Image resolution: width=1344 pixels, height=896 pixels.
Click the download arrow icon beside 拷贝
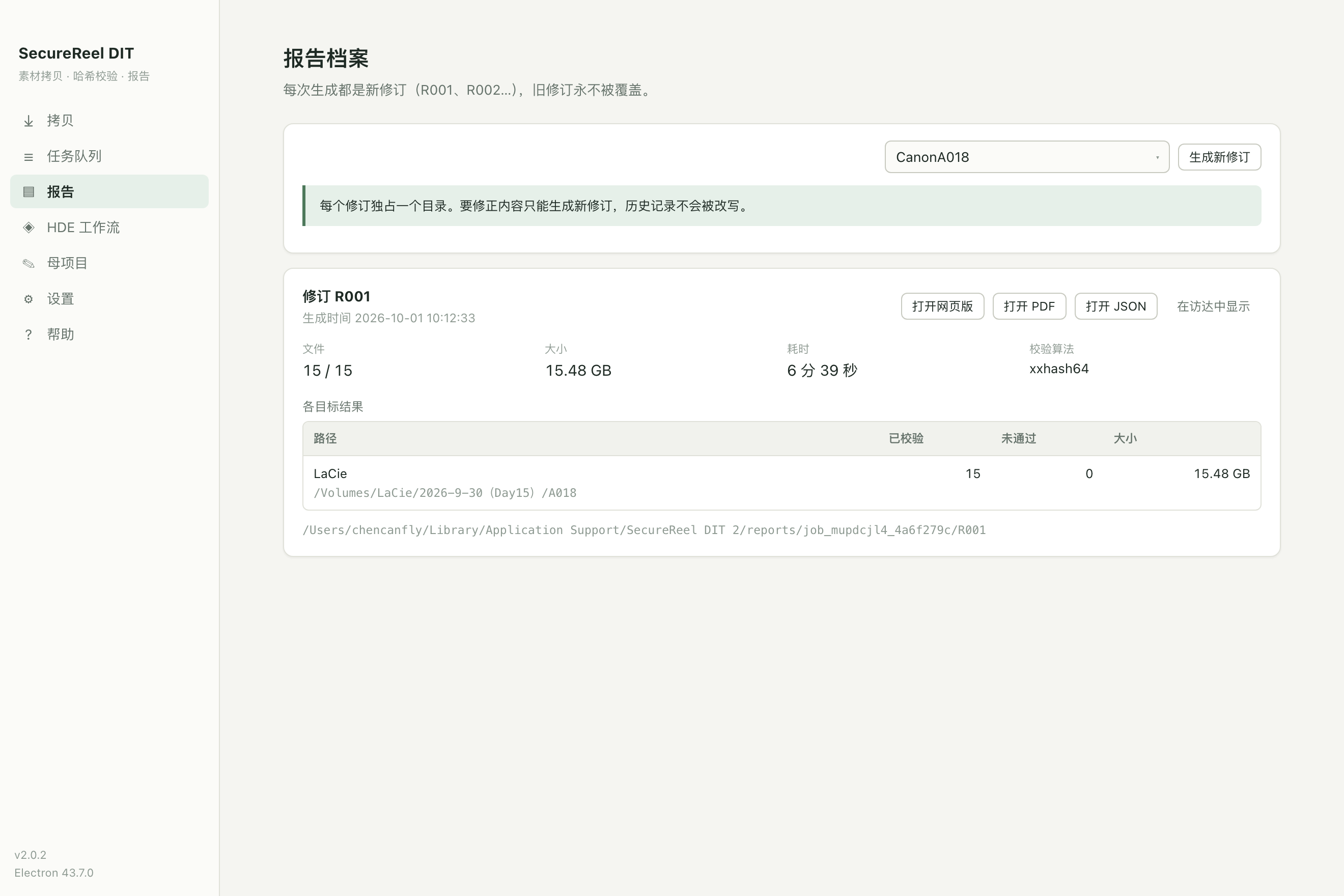29,121
